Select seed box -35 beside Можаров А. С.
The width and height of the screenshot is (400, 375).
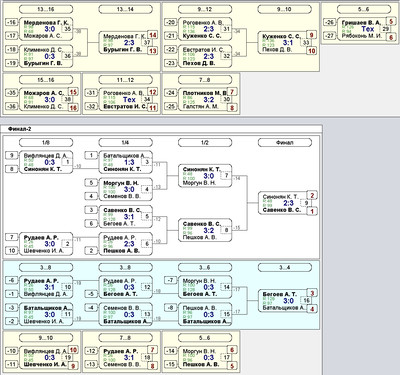[12, 93]
